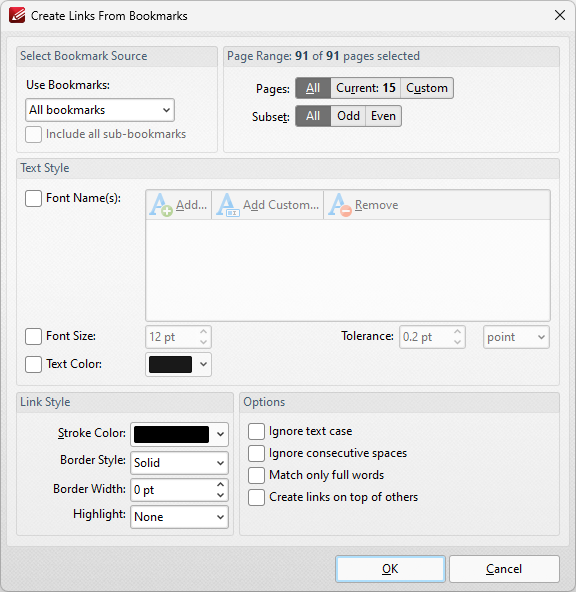Screen dimensions: 576x592
Task: Open the Highlight dropdown
Action: 179,517
